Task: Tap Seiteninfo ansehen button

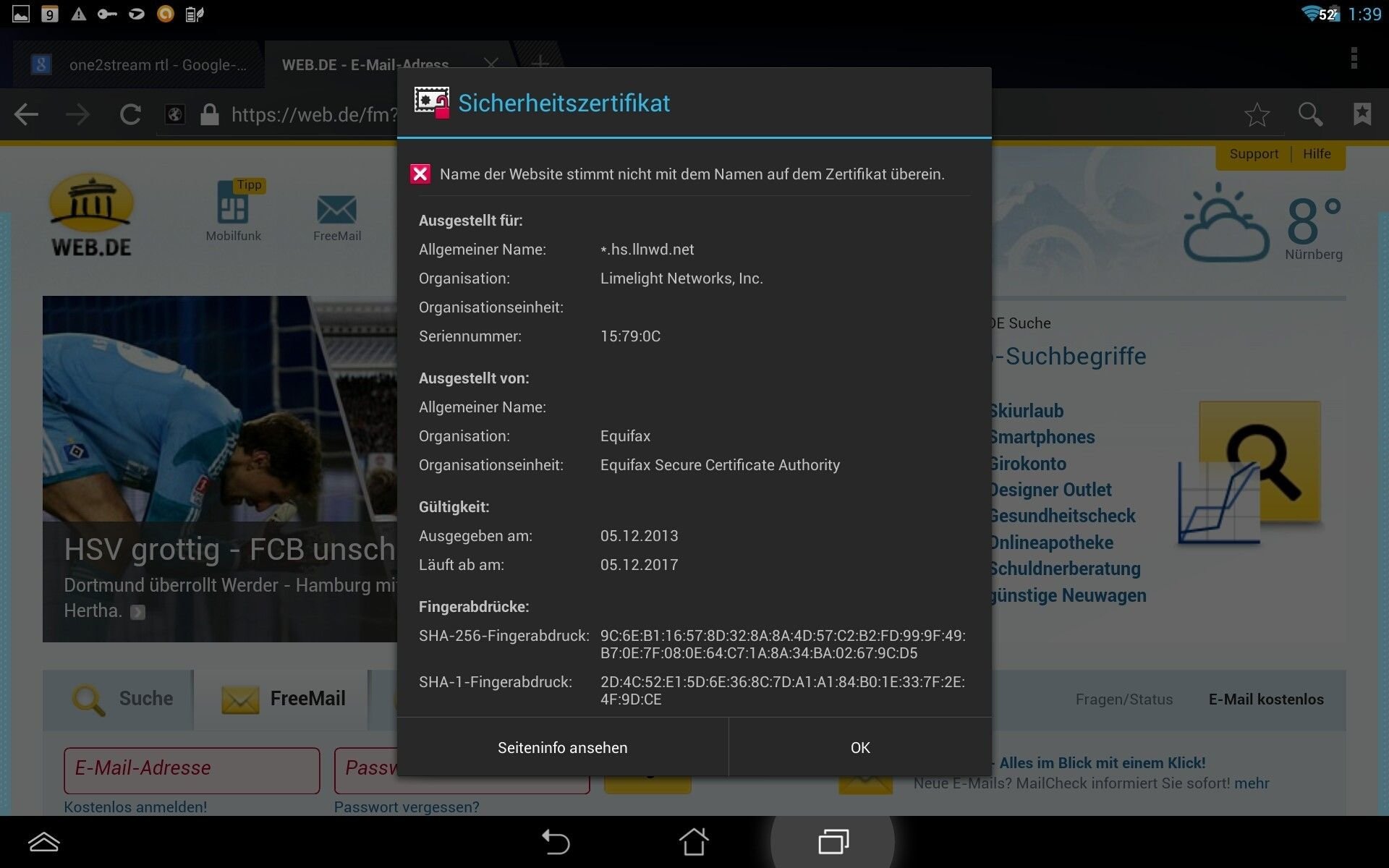Action: click(x=562, y=747)
